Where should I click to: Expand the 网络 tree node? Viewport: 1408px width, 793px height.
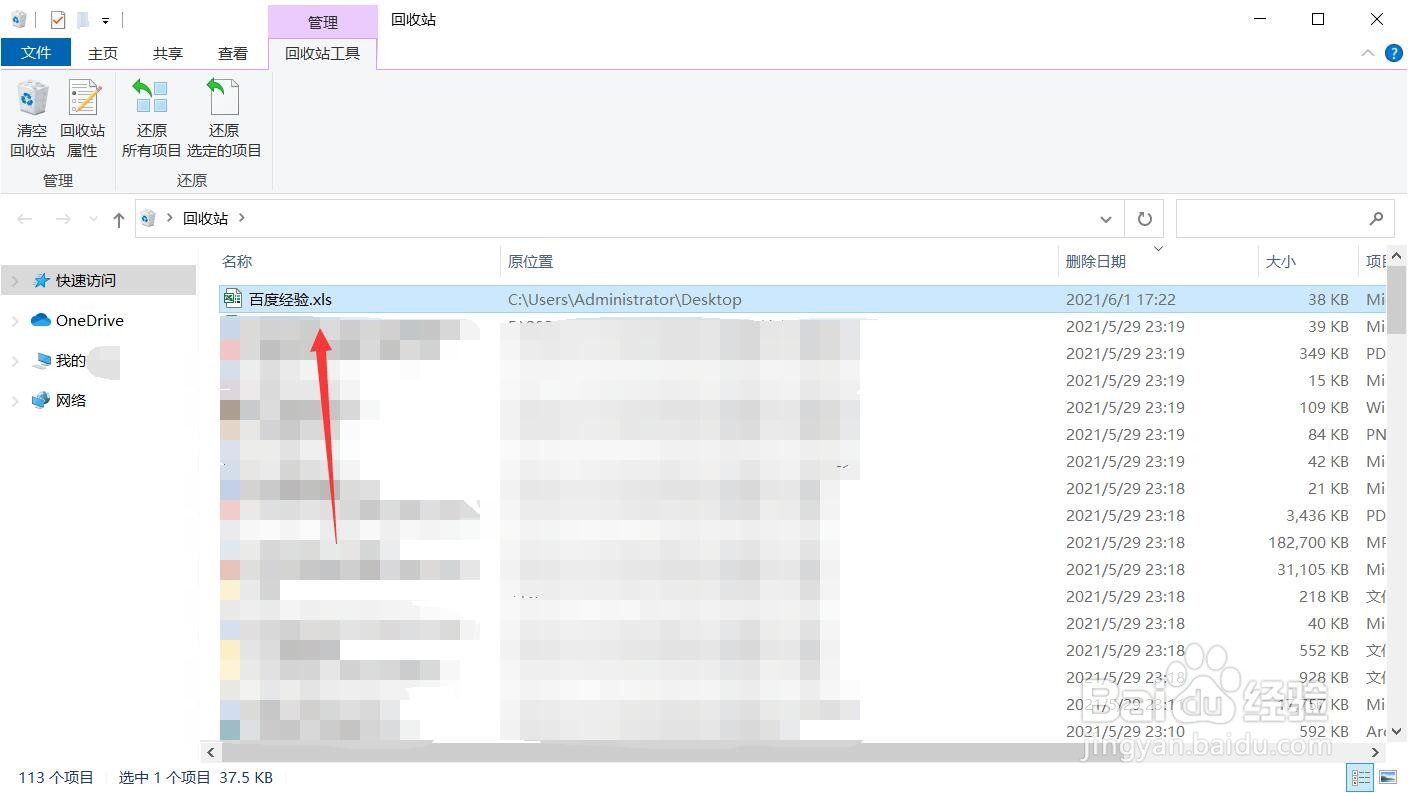[x=15, y=401]
